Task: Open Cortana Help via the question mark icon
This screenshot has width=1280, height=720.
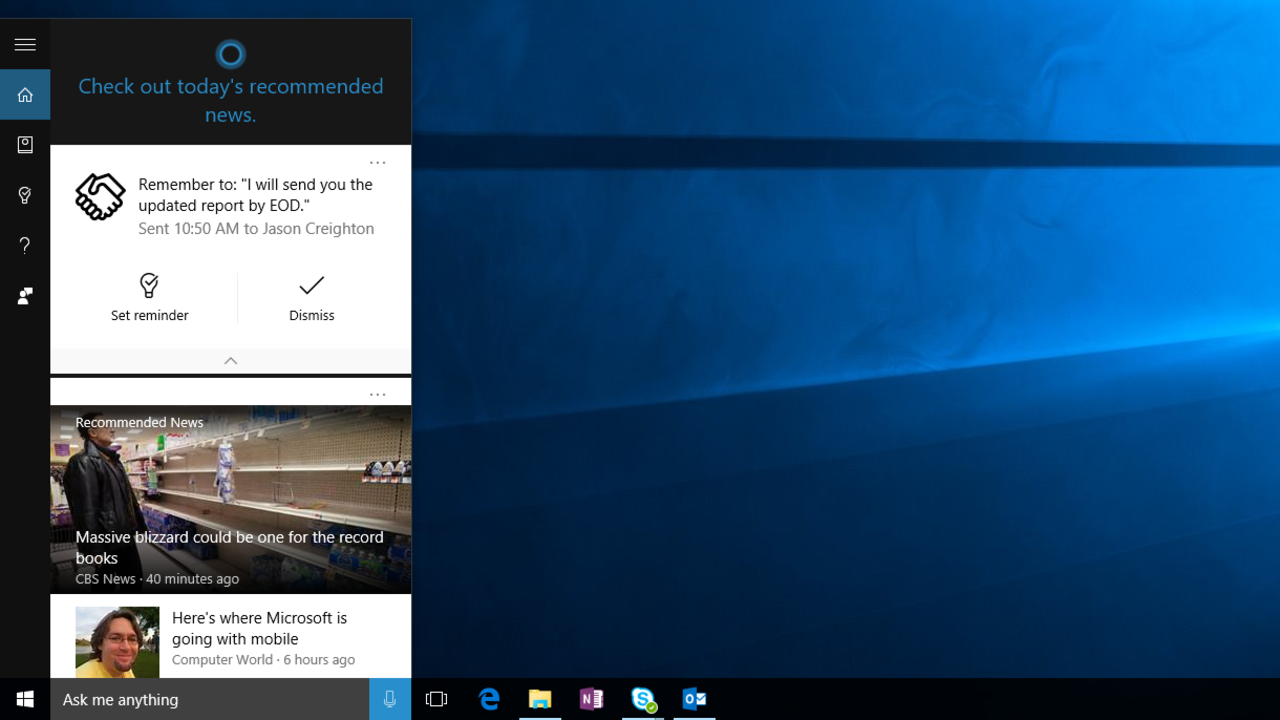Action: [x=25, y=245]
